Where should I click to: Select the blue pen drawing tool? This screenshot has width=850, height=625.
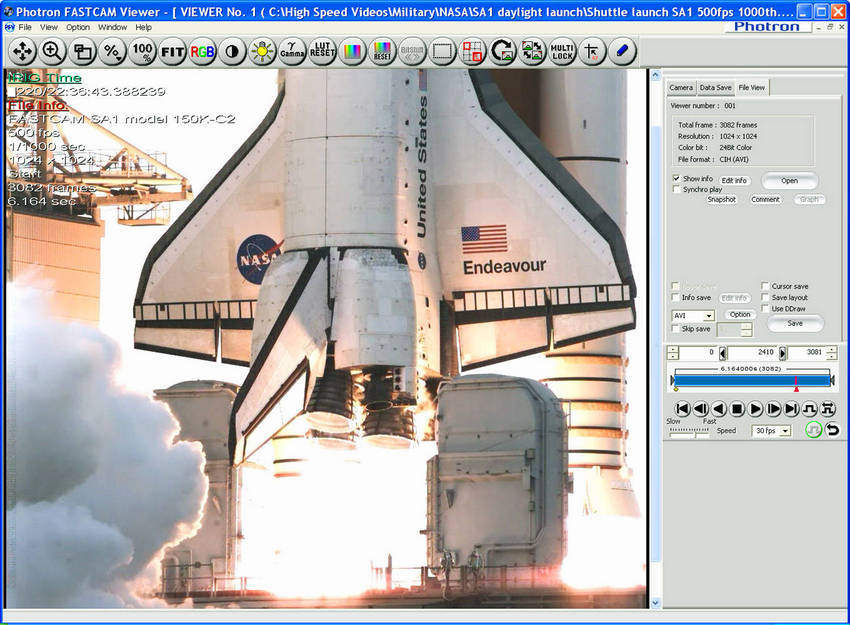(x=622, y=52)
